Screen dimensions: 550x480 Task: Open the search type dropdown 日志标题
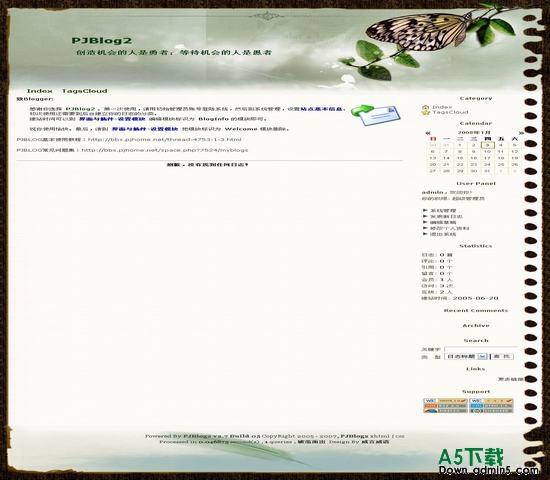pyautogui.click(x=466, y=356)
